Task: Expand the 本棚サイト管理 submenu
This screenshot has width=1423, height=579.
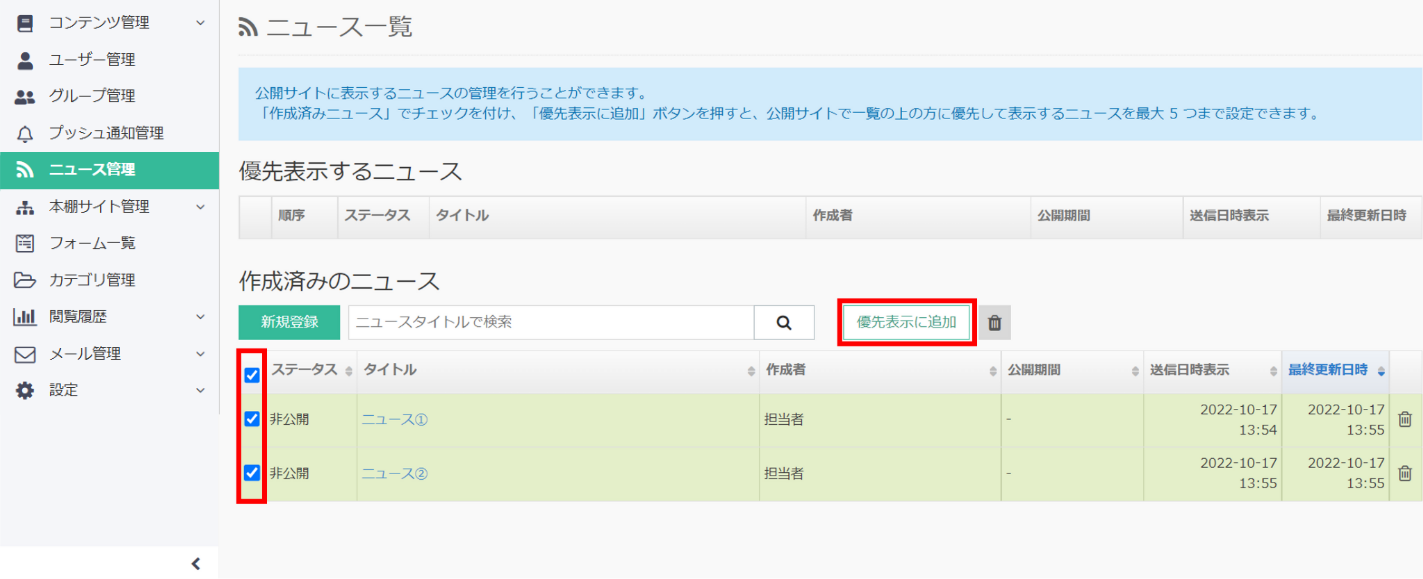Action: [x=108, y=207]
